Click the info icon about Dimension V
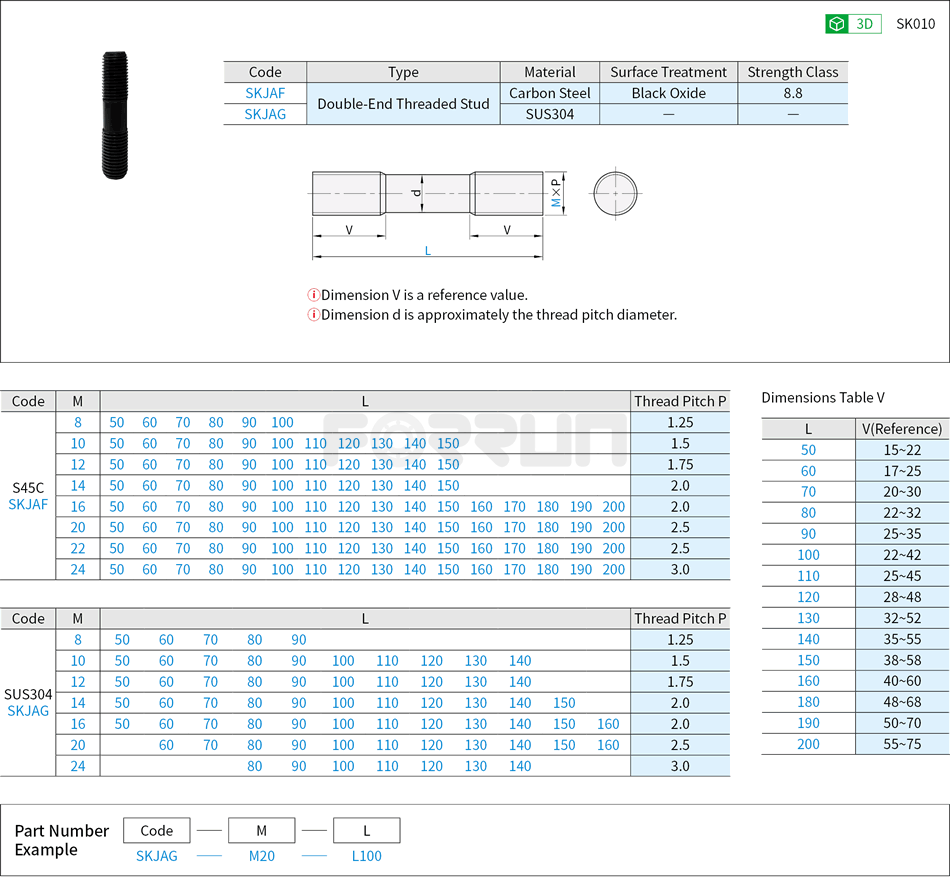 coord(313,295)
